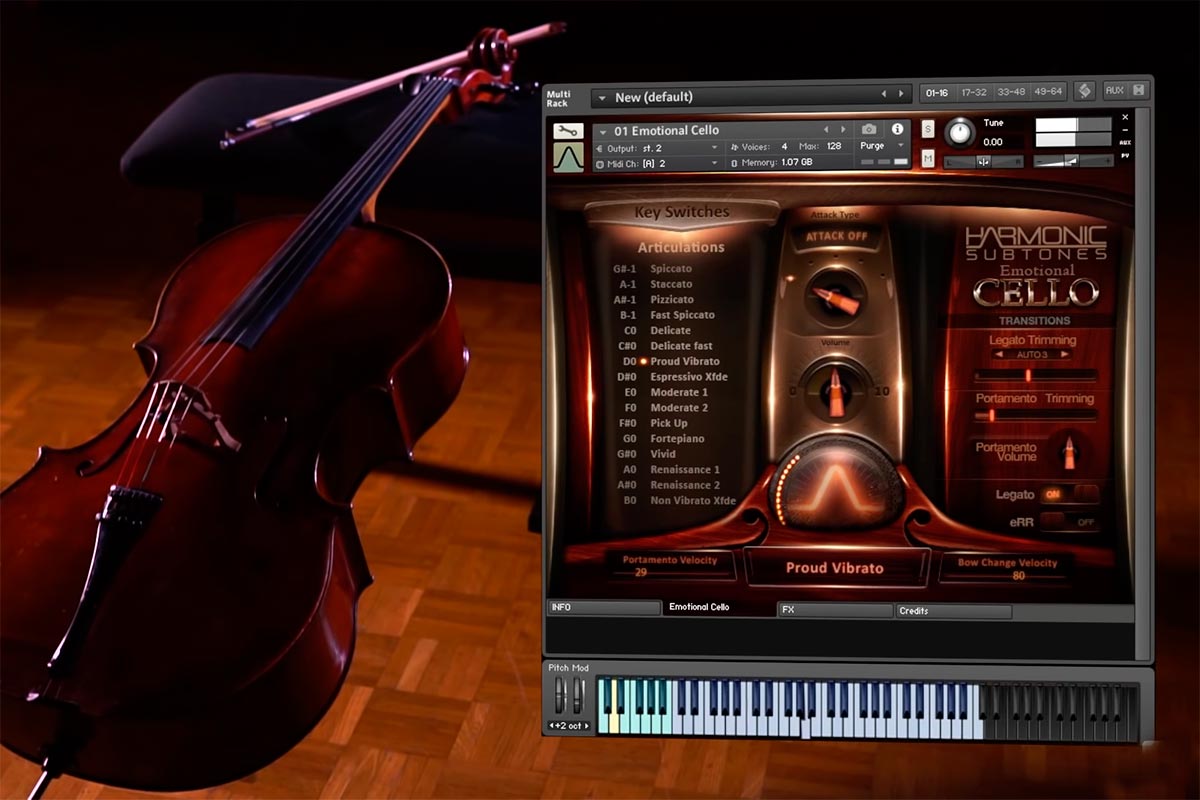
Task: Open the Output st. 2 dropdown
Action: [657, 148]
